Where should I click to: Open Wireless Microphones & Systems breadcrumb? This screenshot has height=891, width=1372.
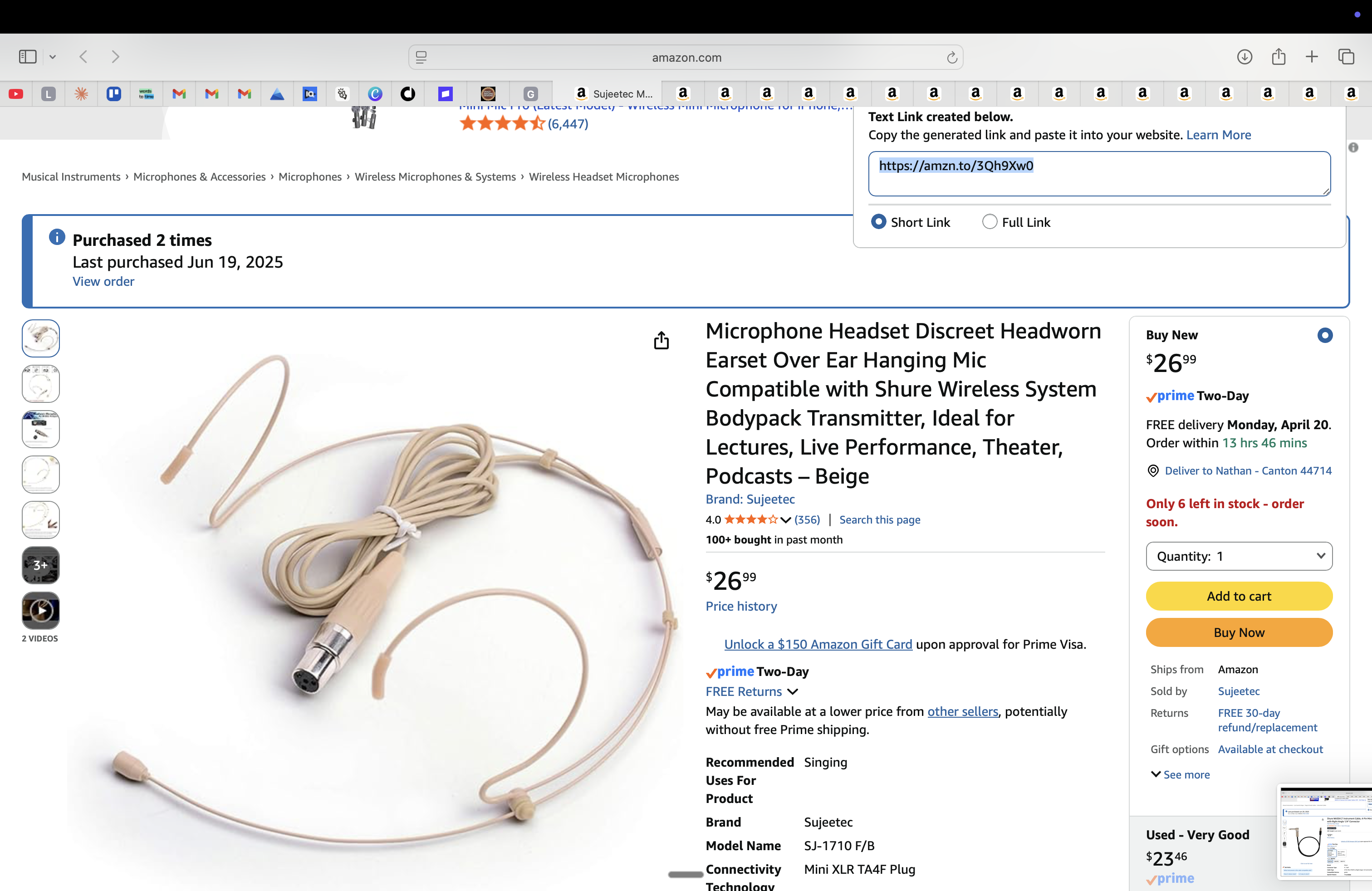[x=435, y=177]
